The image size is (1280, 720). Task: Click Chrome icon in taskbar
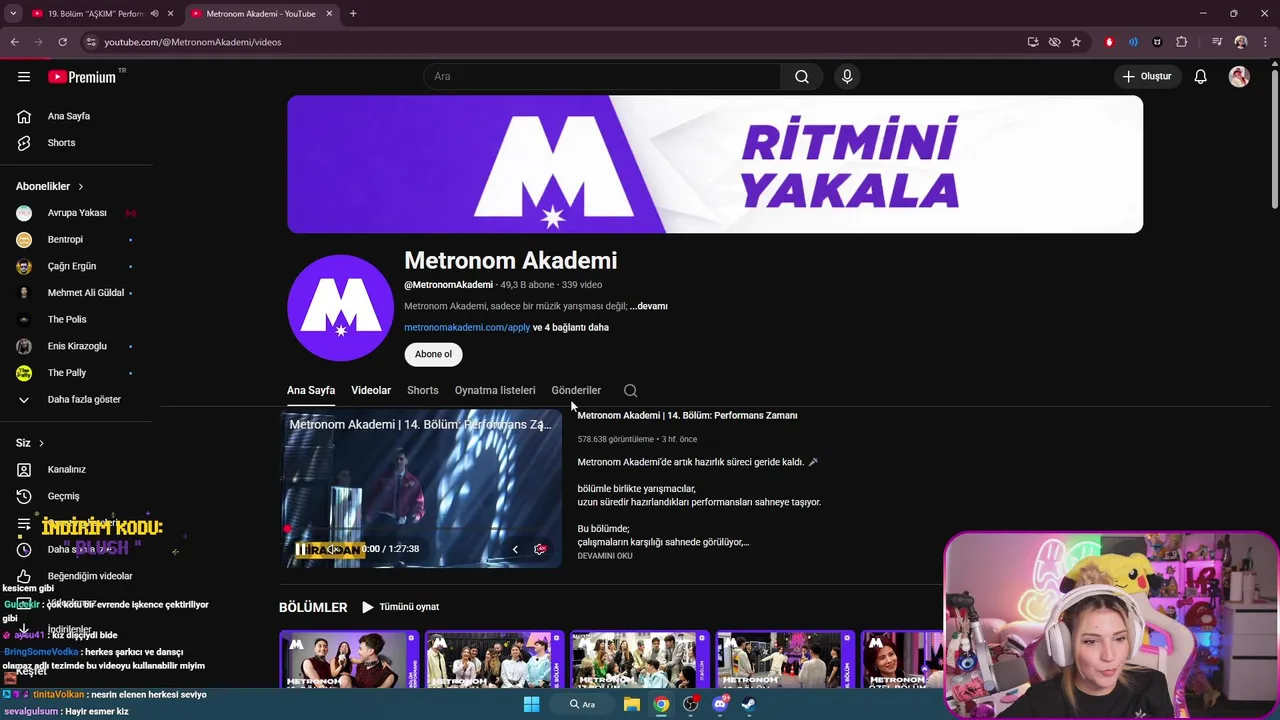tap(661, 704)
